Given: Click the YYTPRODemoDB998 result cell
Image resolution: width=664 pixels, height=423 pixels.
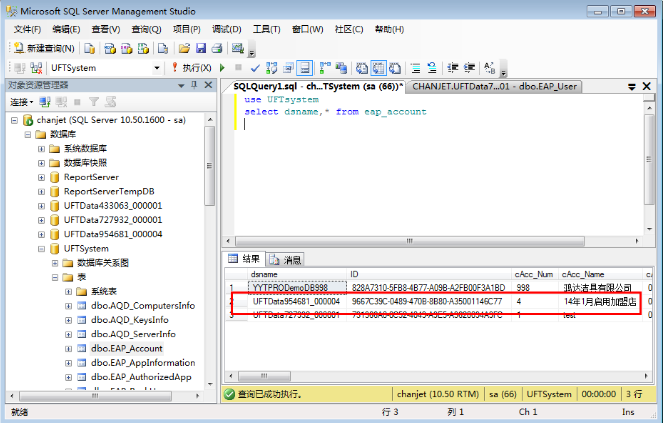Looking at the screenshot, I should click(297, 288).
